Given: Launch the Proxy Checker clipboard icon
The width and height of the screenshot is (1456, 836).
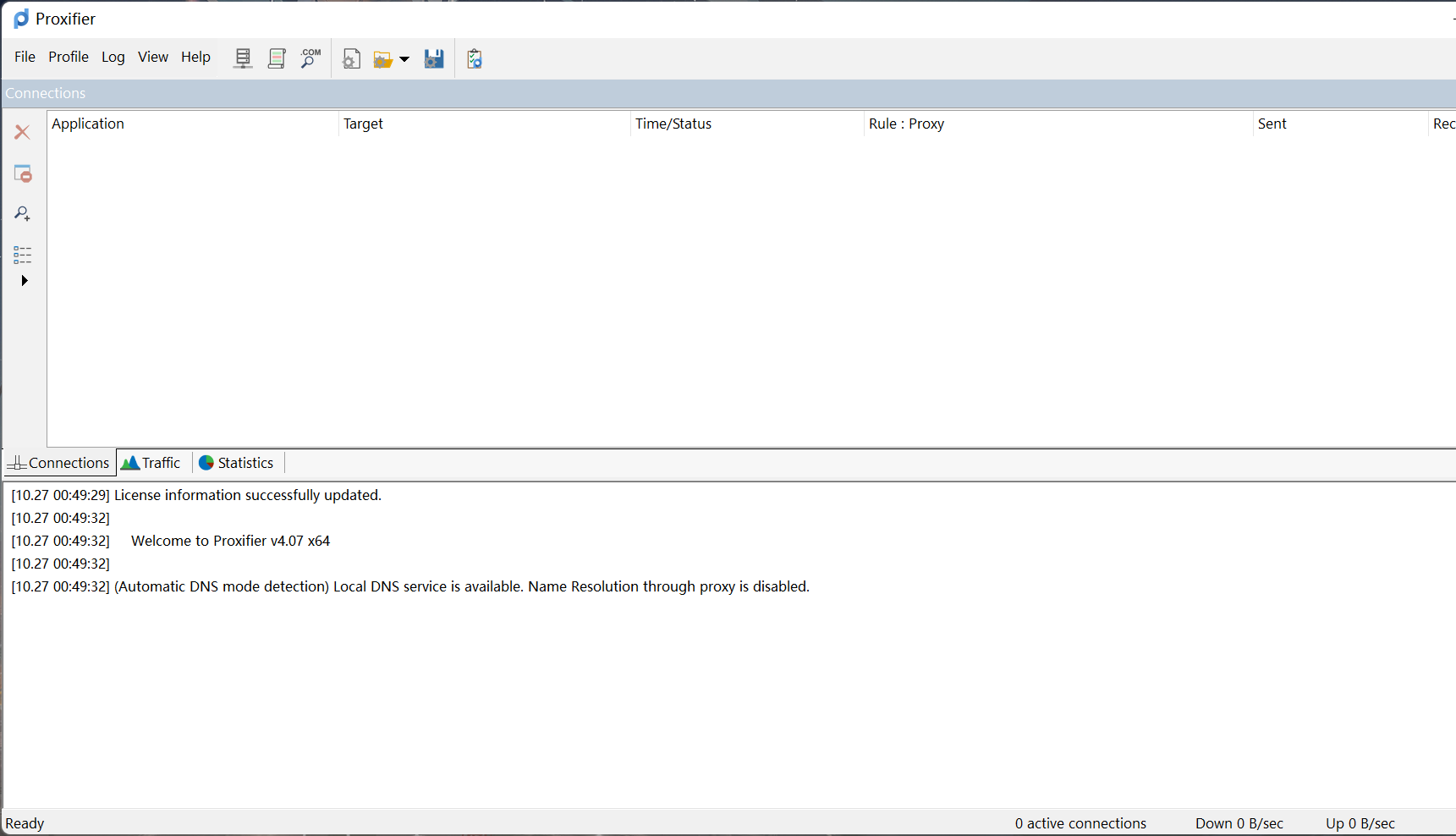Looking at the screenshot, I should [475, 58].
